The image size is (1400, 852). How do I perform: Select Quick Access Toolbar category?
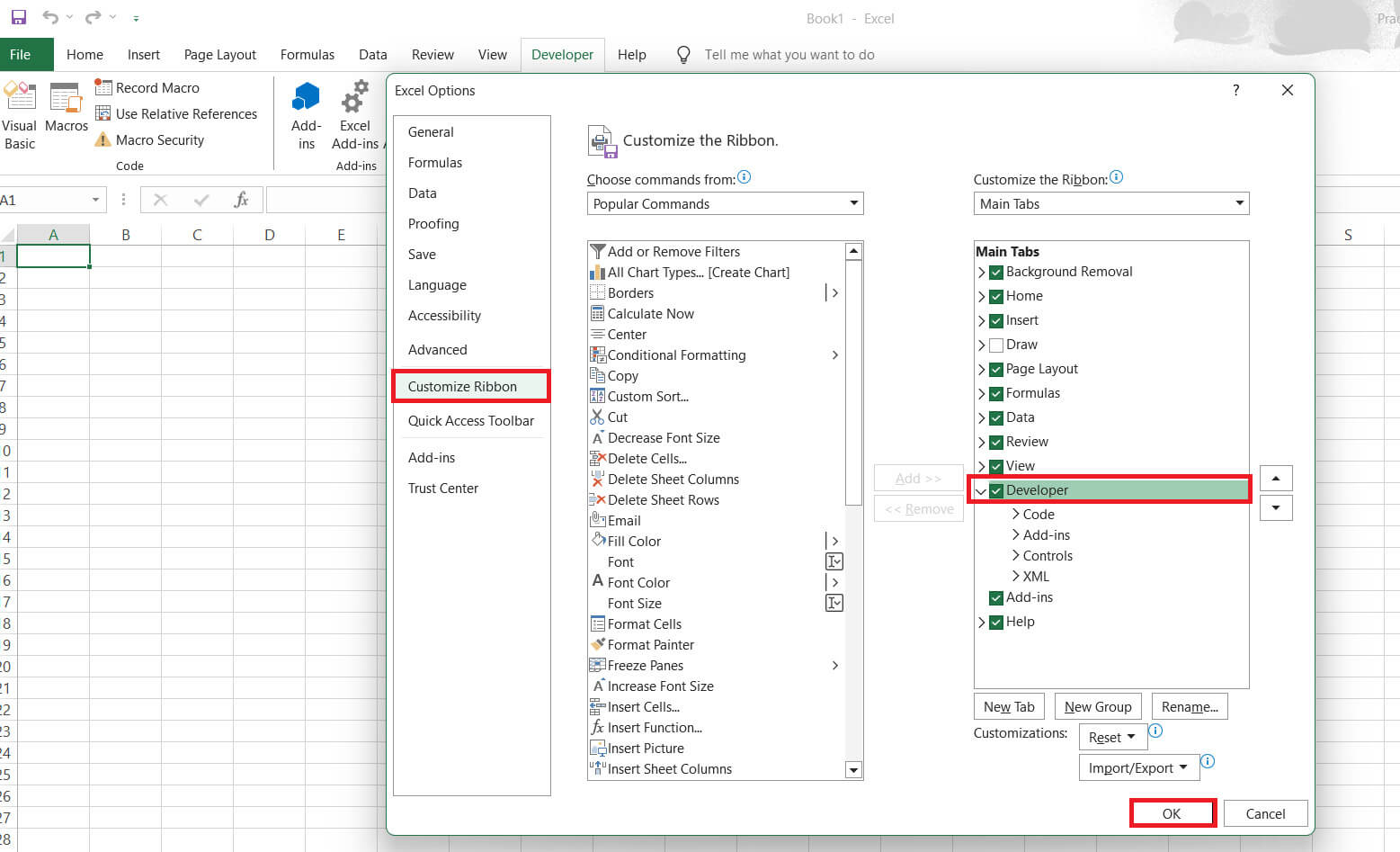[471, 420]
